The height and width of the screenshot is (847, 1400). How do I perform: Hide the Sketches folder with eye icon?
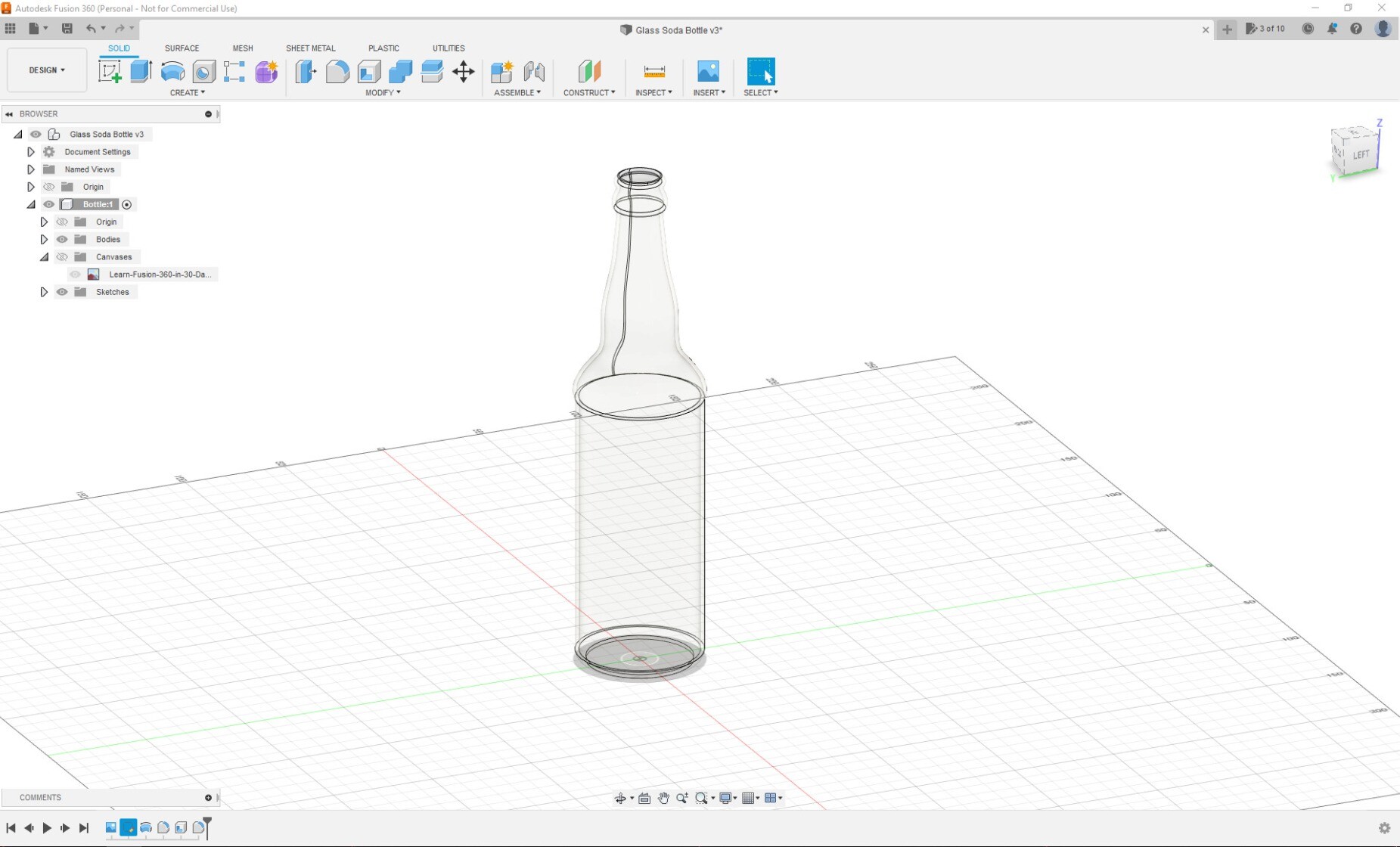tap(62, 292)
